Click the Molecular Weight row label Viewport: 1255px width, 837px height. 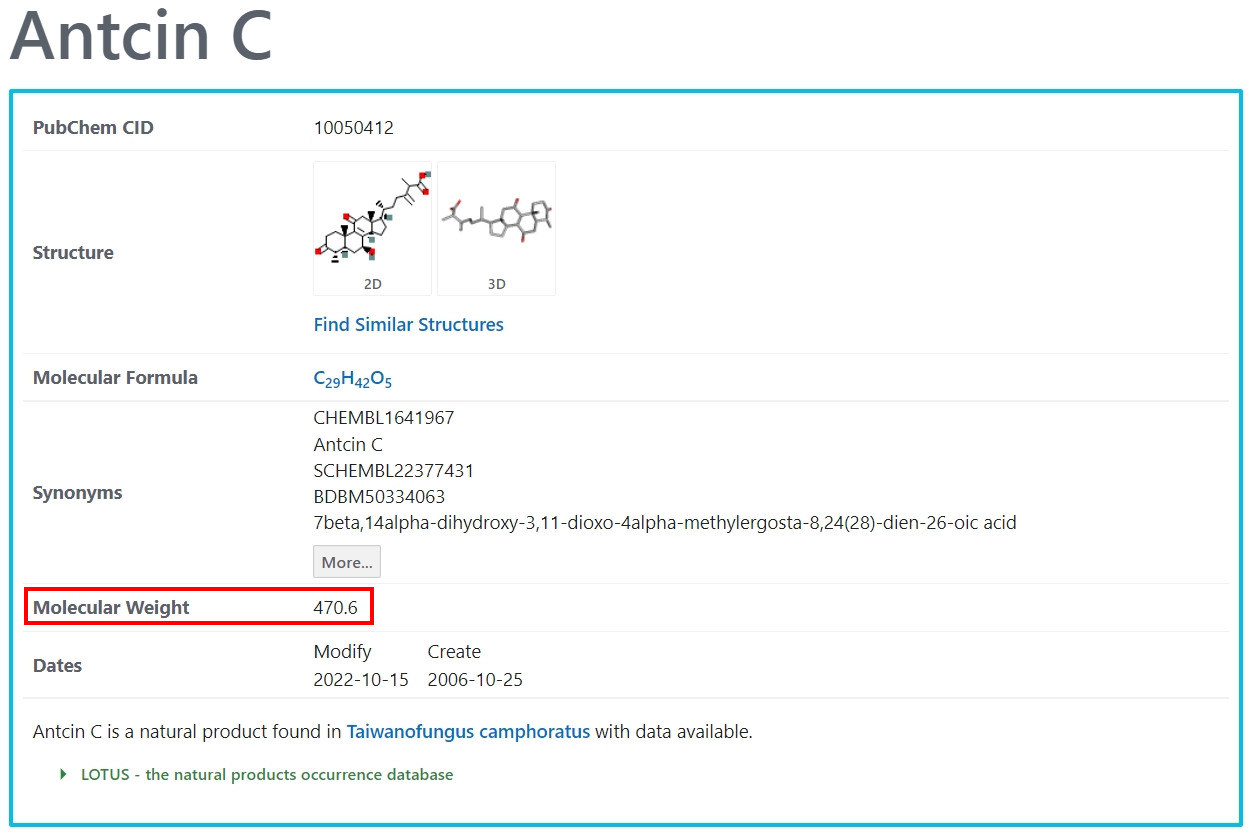click(111, 608)
